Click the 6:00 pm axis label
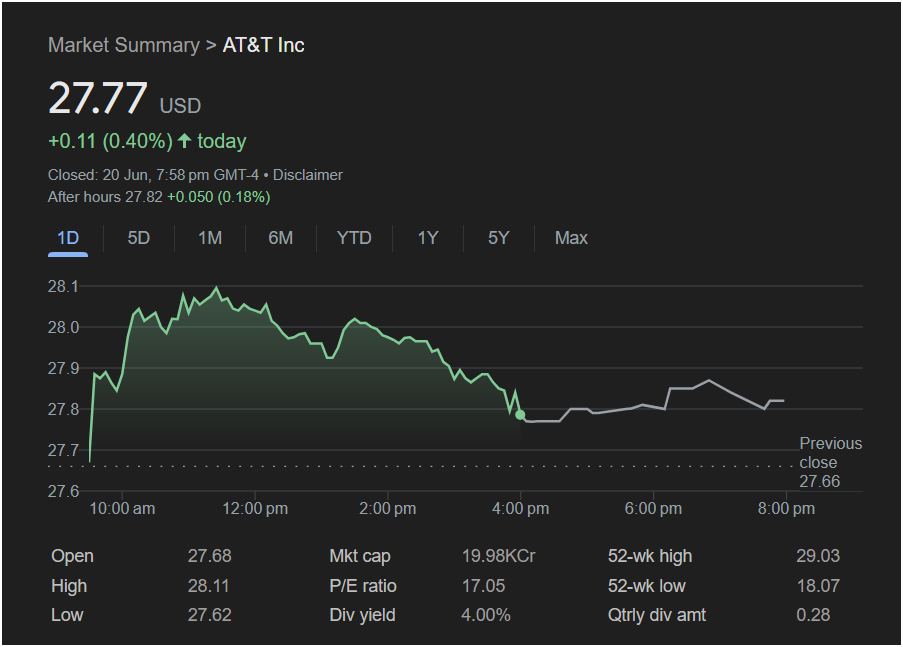 653,509
